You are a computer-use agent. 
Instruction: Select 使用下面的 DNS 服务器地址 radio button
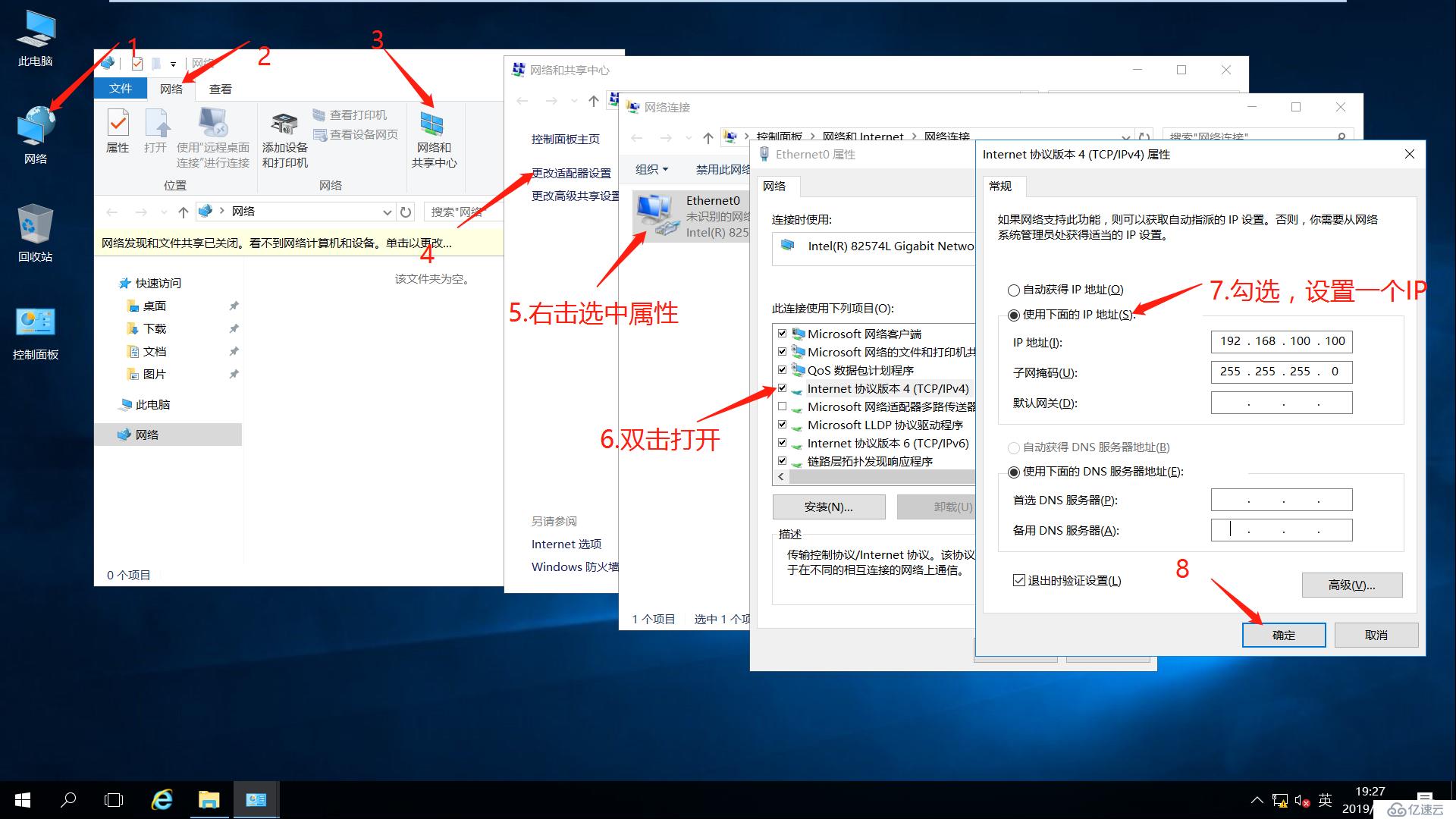(x=1013, y=472)
